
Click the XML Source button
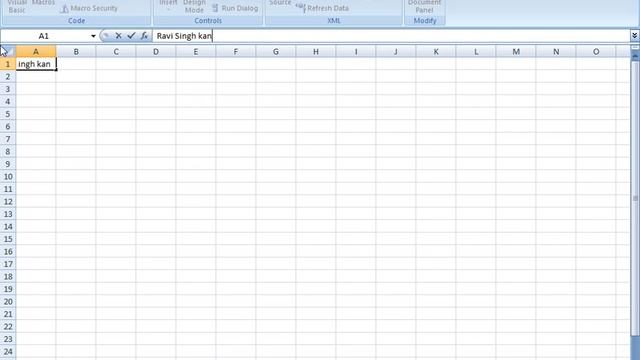(x=280, y=3)
